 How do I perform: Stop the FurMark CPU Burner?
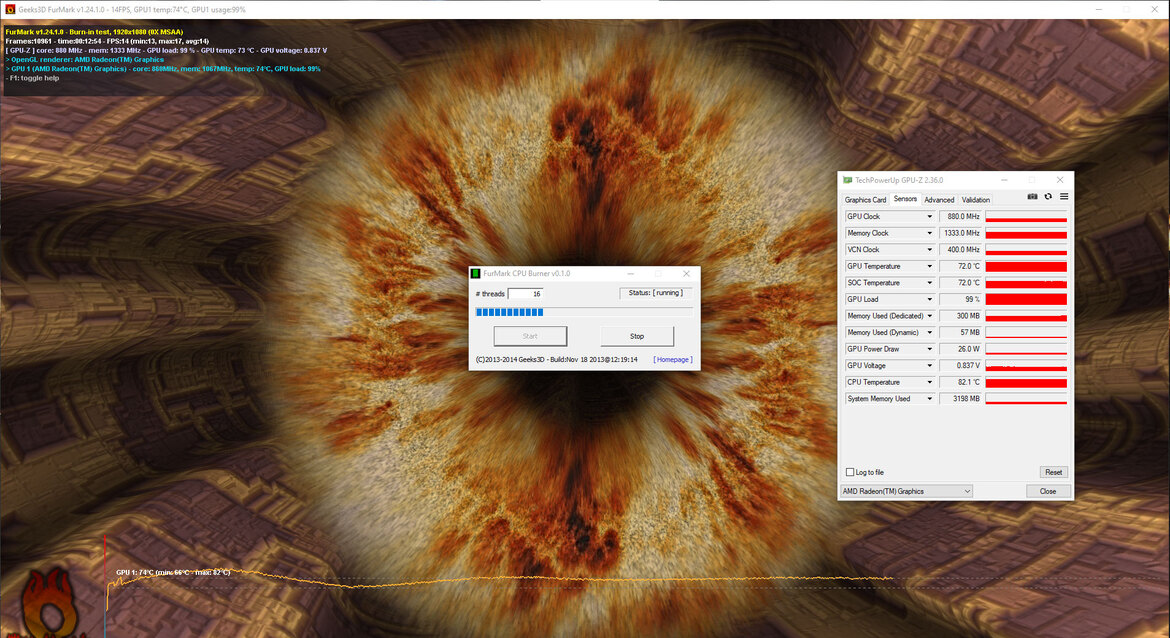[x=636, y=337]
